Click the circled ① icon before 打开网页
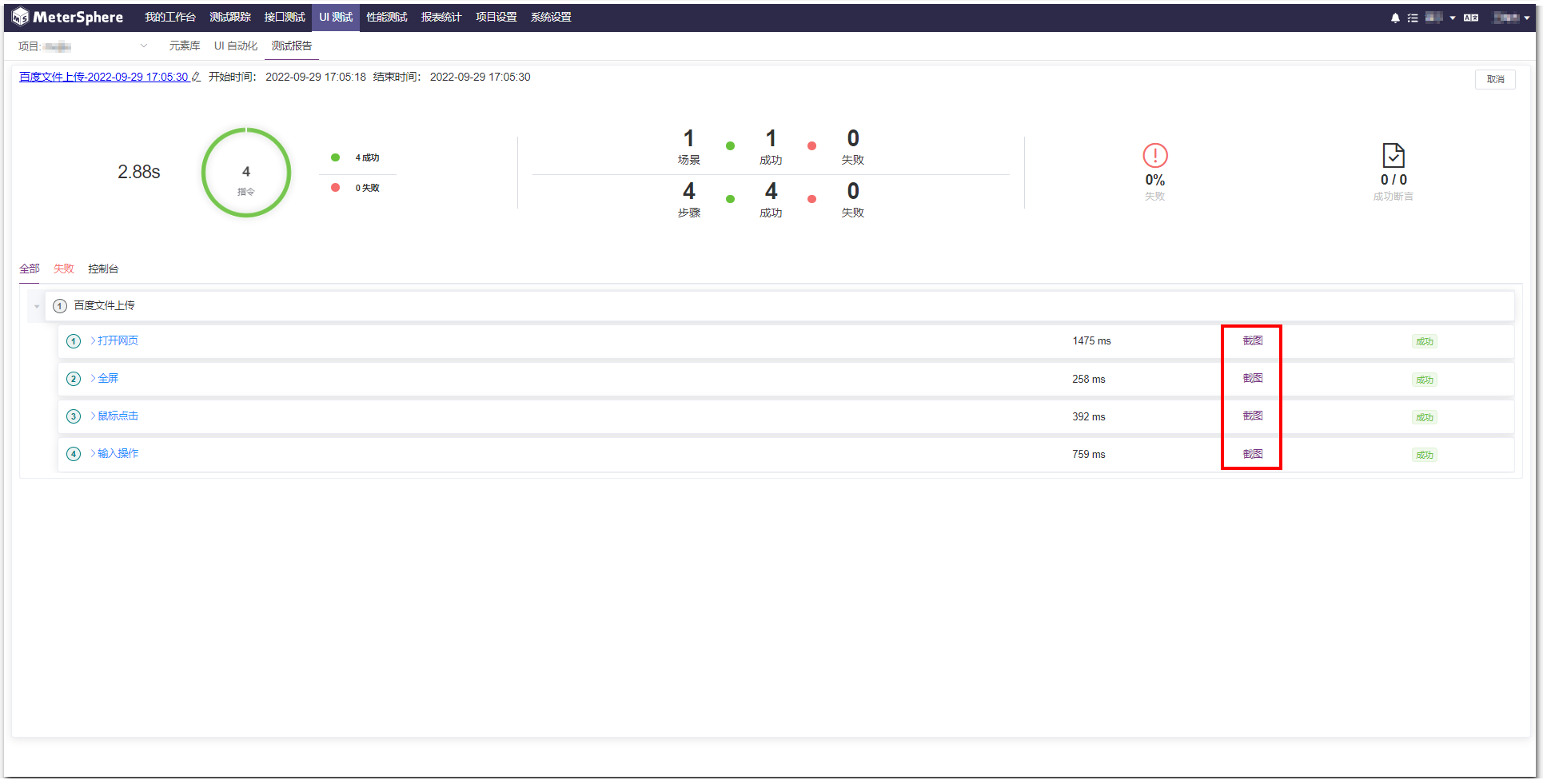The width and height of the screenshot is (1543, 784). click(74, 340)
